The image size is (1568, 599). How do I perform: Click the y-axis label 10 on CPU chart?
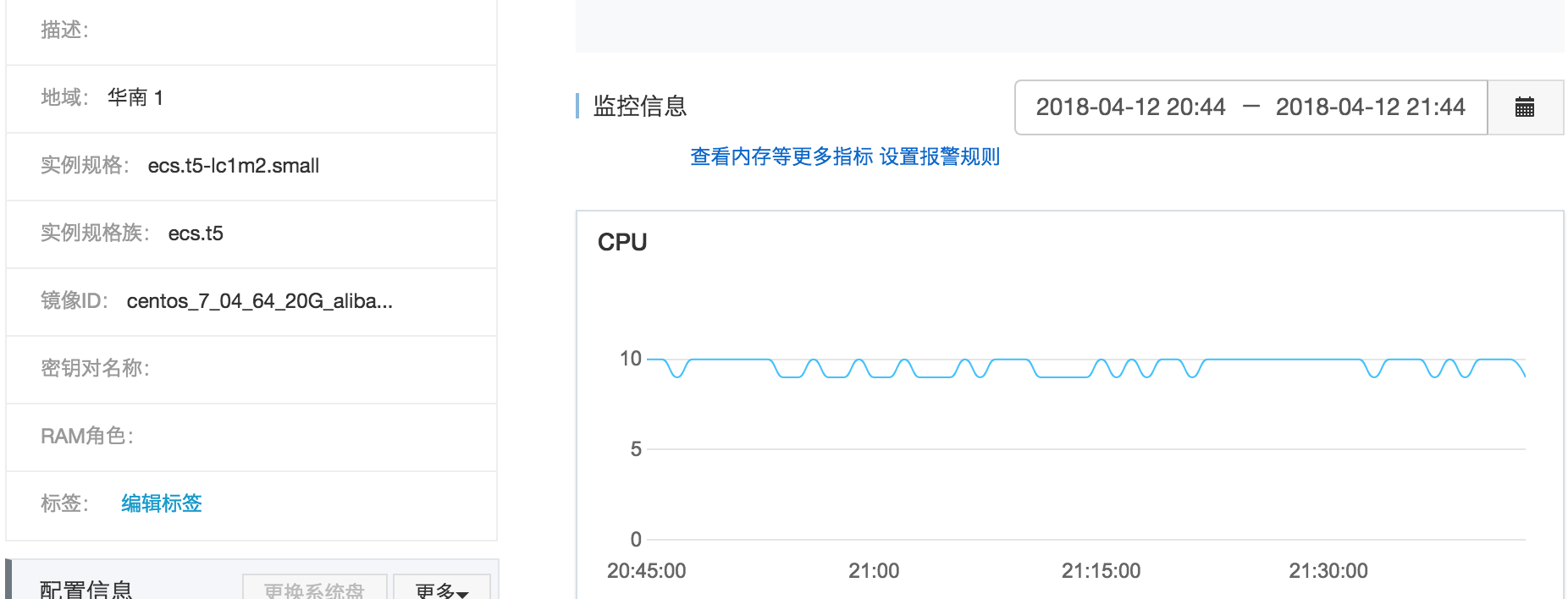tap(631, 359)
